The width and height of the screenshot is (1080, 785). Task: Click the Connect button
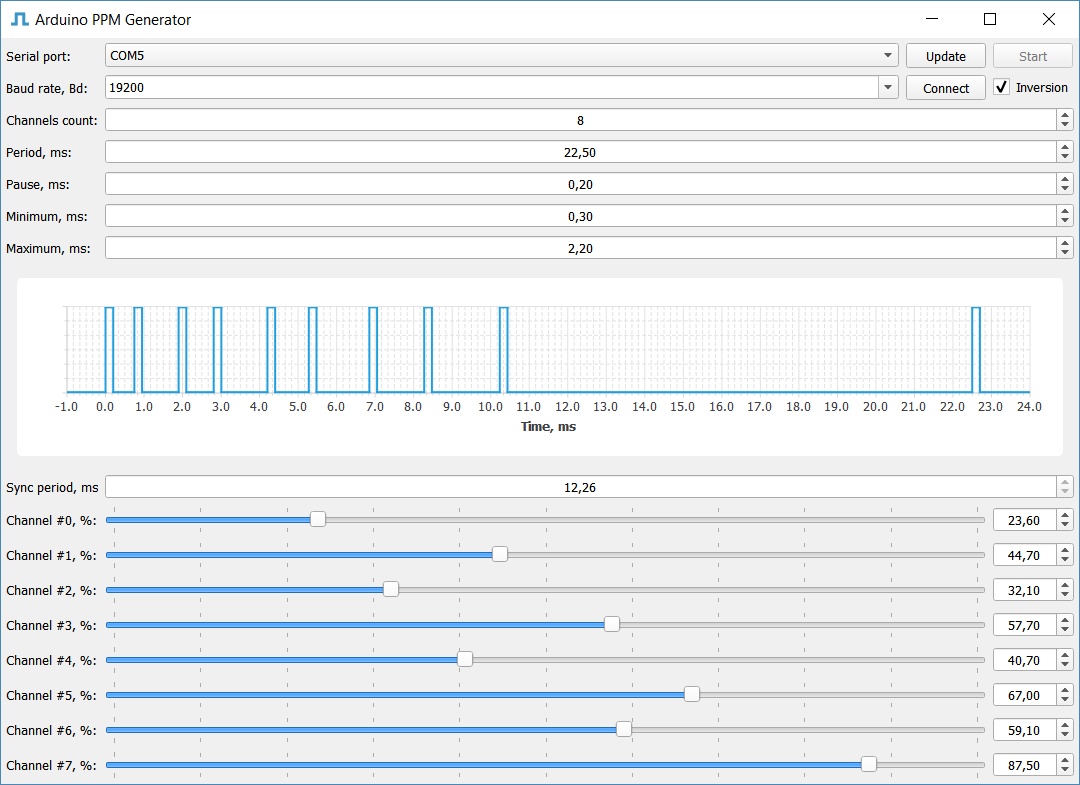[x=945, y=88]
